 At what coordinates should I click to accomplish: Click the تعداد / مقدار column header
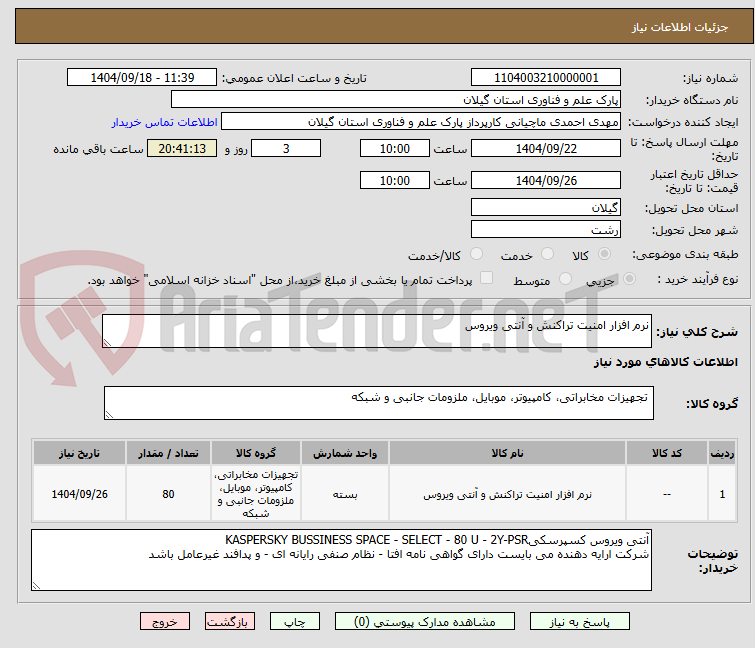[x=168, y=453]
